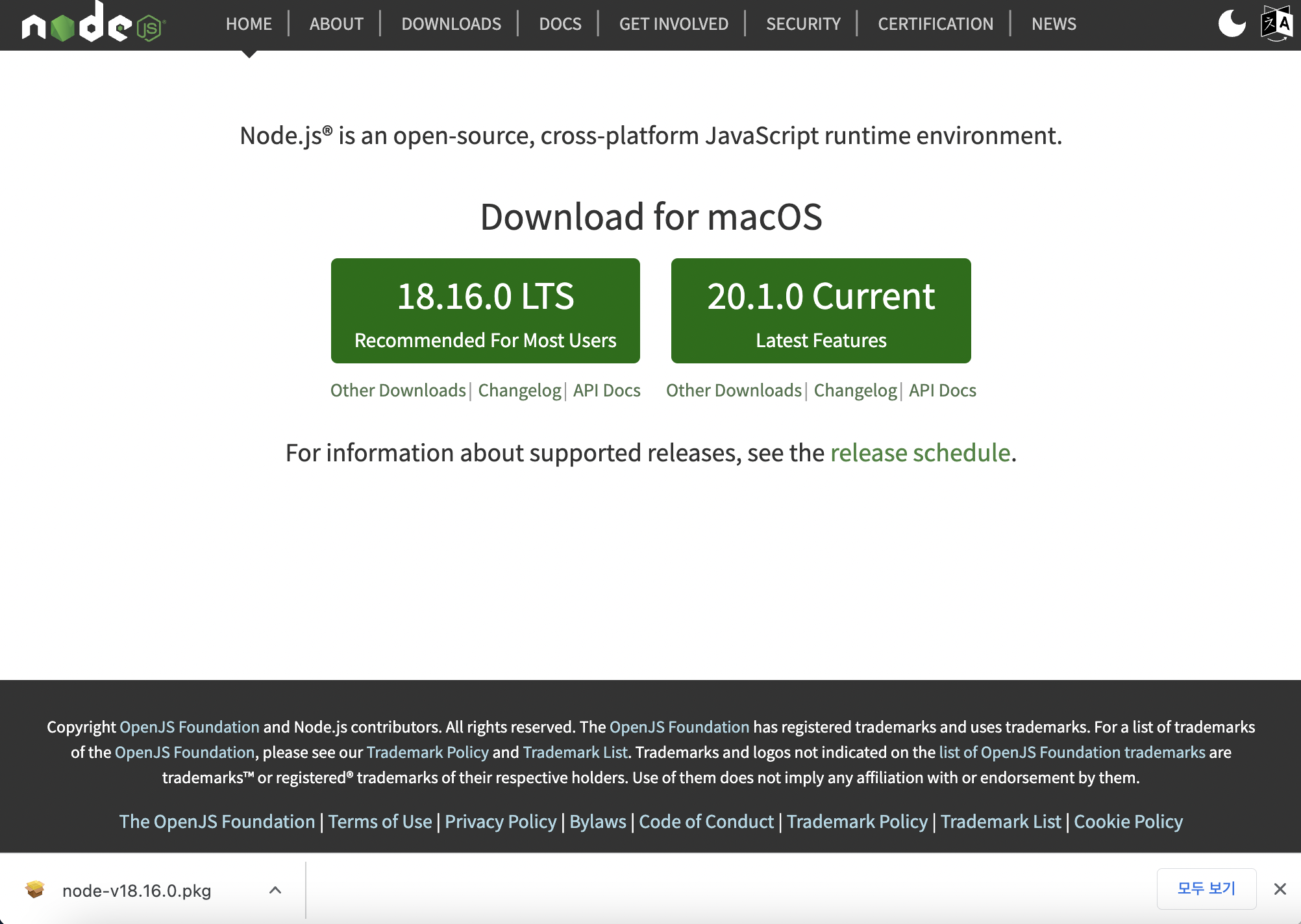This screenshot has height=924, width=1301.
Task: Click Trademark Policy link in copyright paragraph
Action: (x=427, y=752)
